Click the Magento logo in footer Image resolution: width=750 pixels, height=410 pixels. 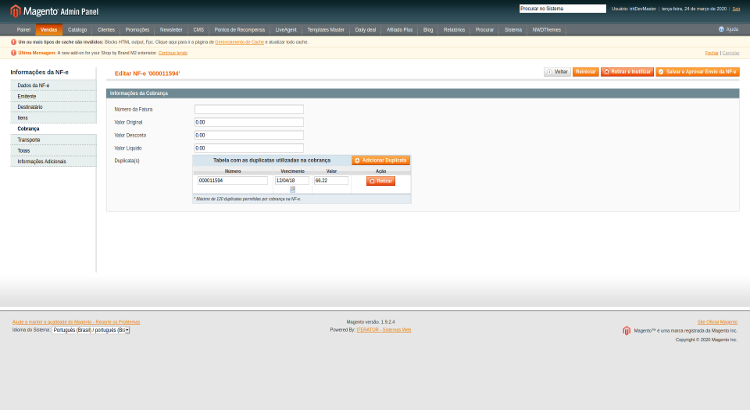(627, 331)
